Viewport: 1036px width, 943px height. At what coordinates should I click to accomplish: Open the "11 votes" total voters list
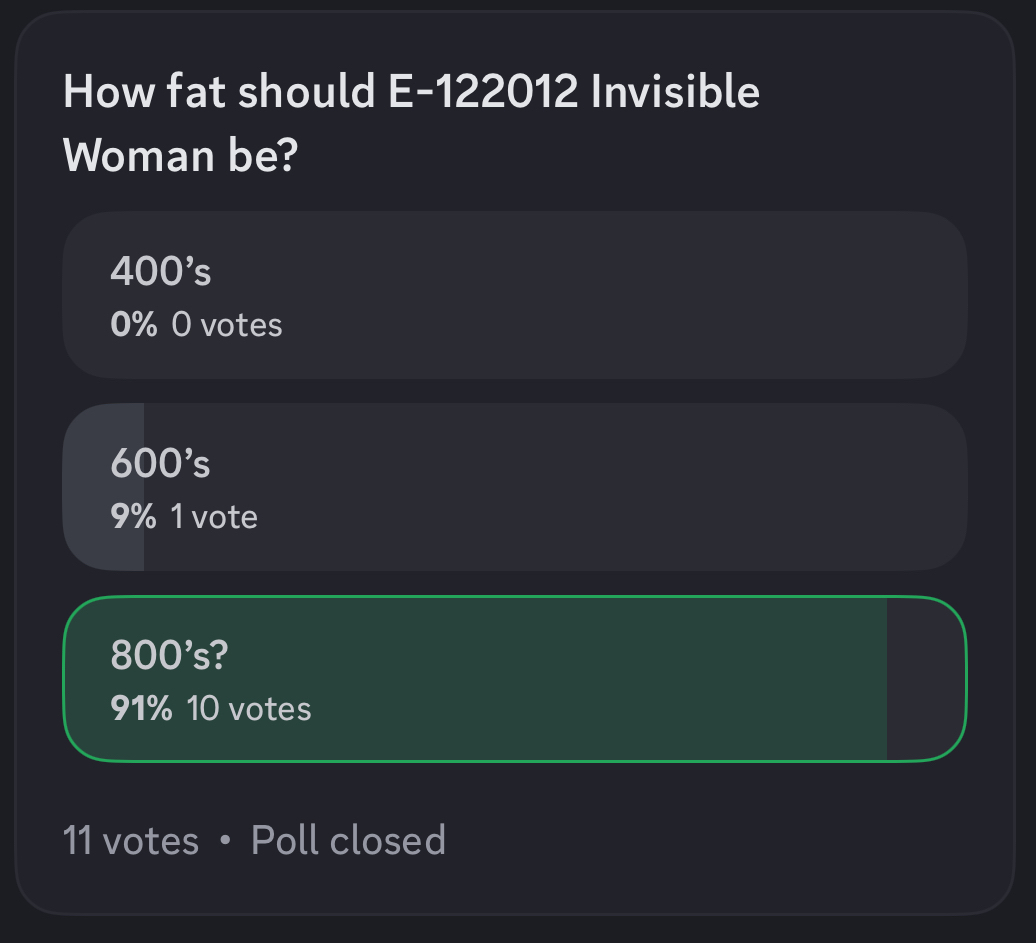pos(131,840)
